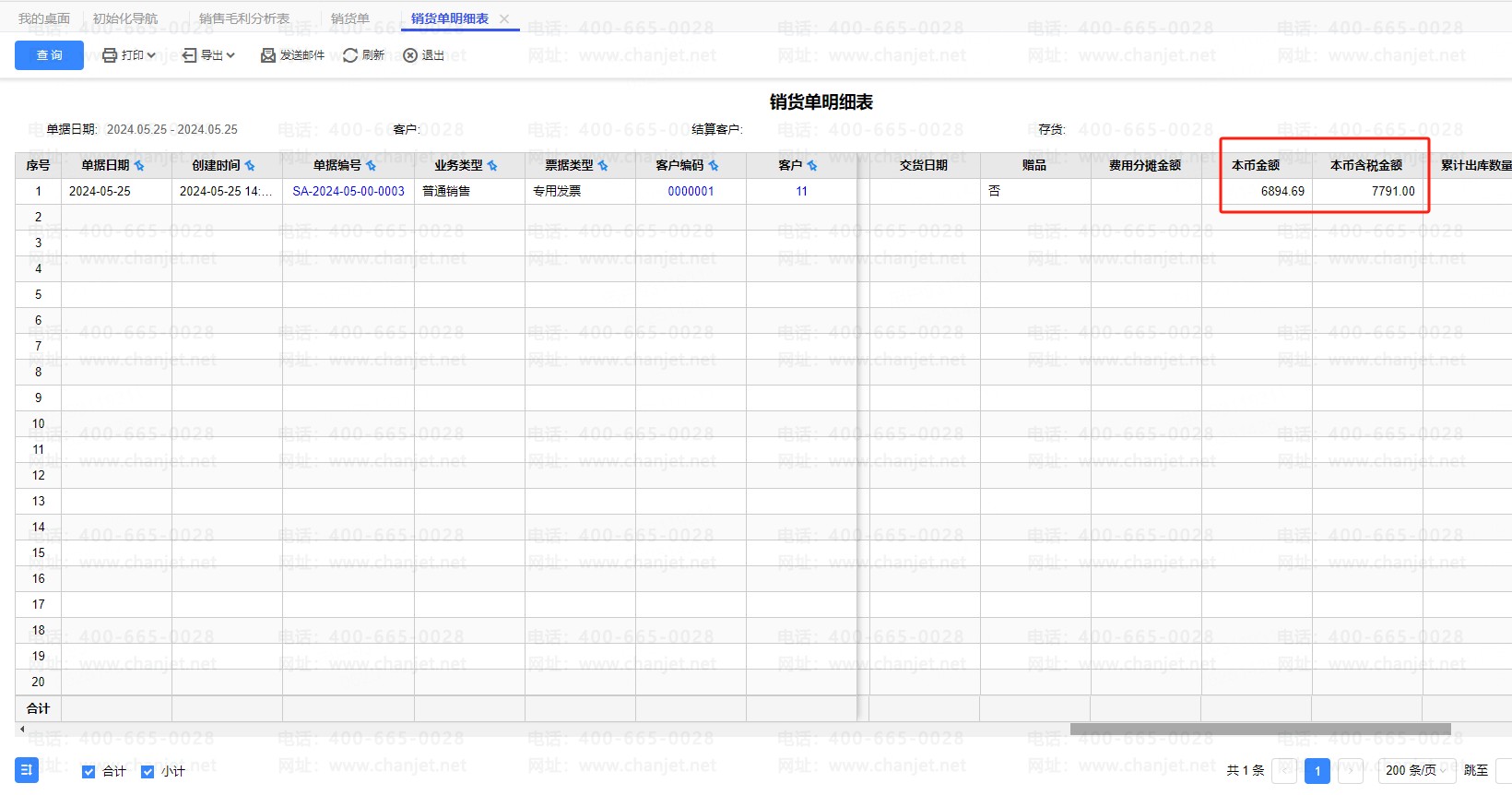The image size is (1512, 795).
Task: Click the pin icon on 创建时间 column header
Action: click(x=250, y=166)
